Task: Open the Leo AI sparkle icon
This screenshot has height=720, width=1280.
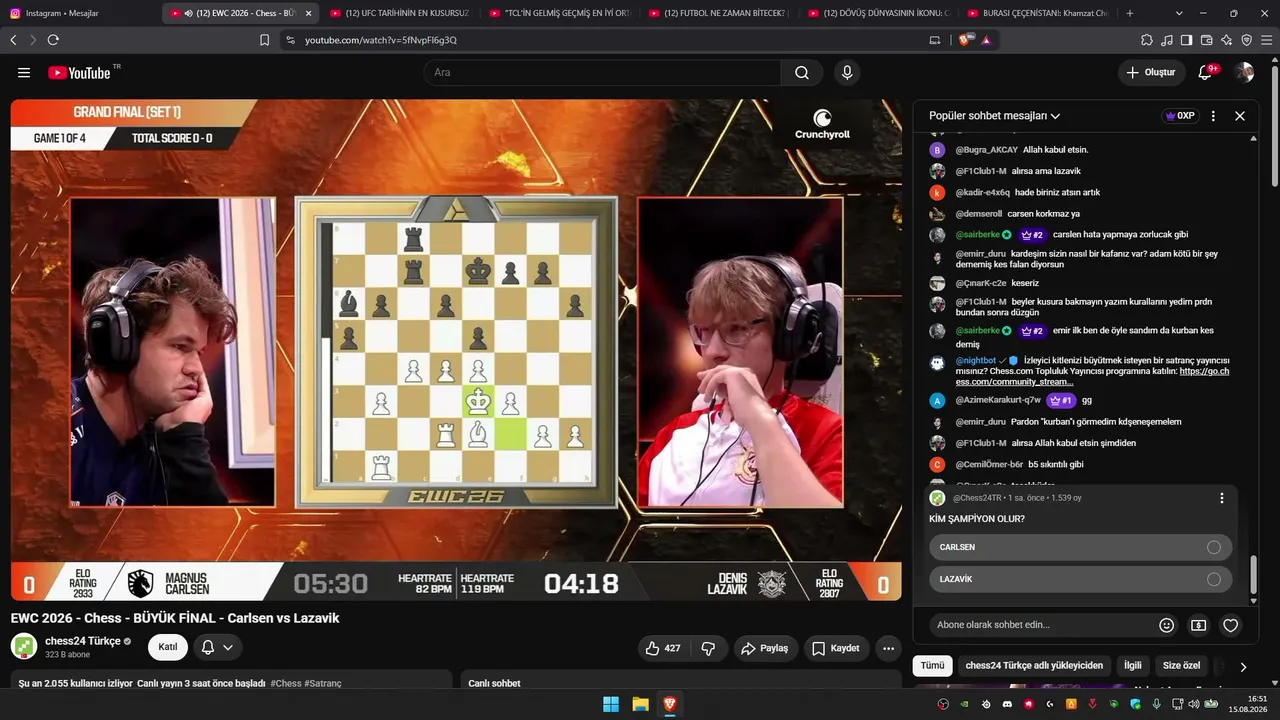Action: (1226, 40)
